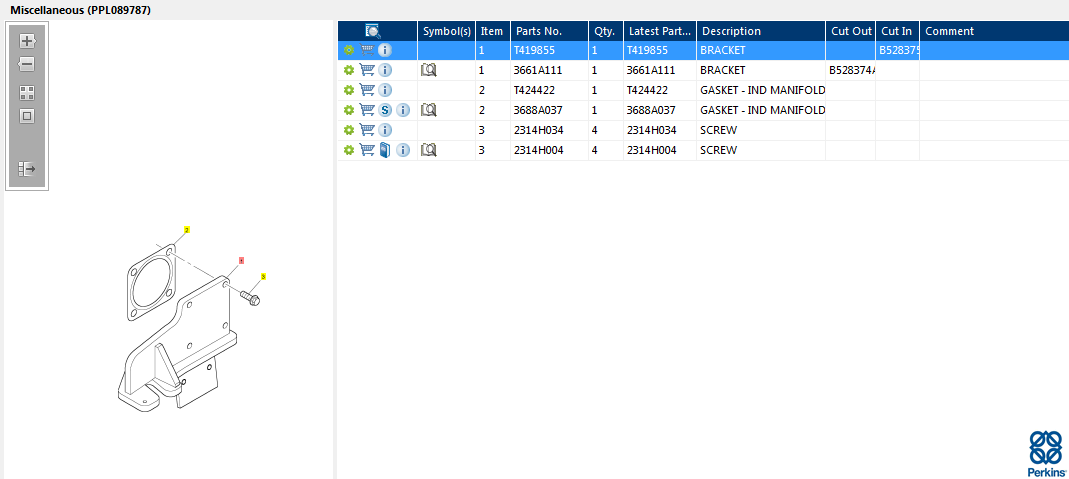Click the Cut Out column header

(851, 31)
